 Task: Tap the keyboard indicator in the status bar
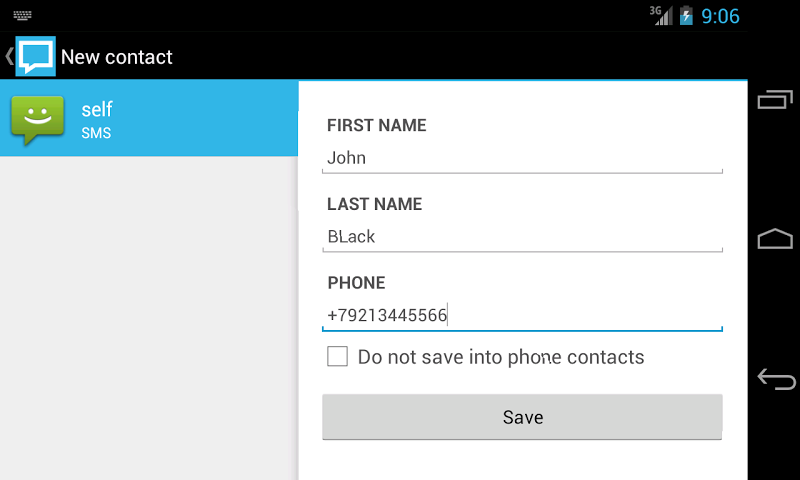23,16
